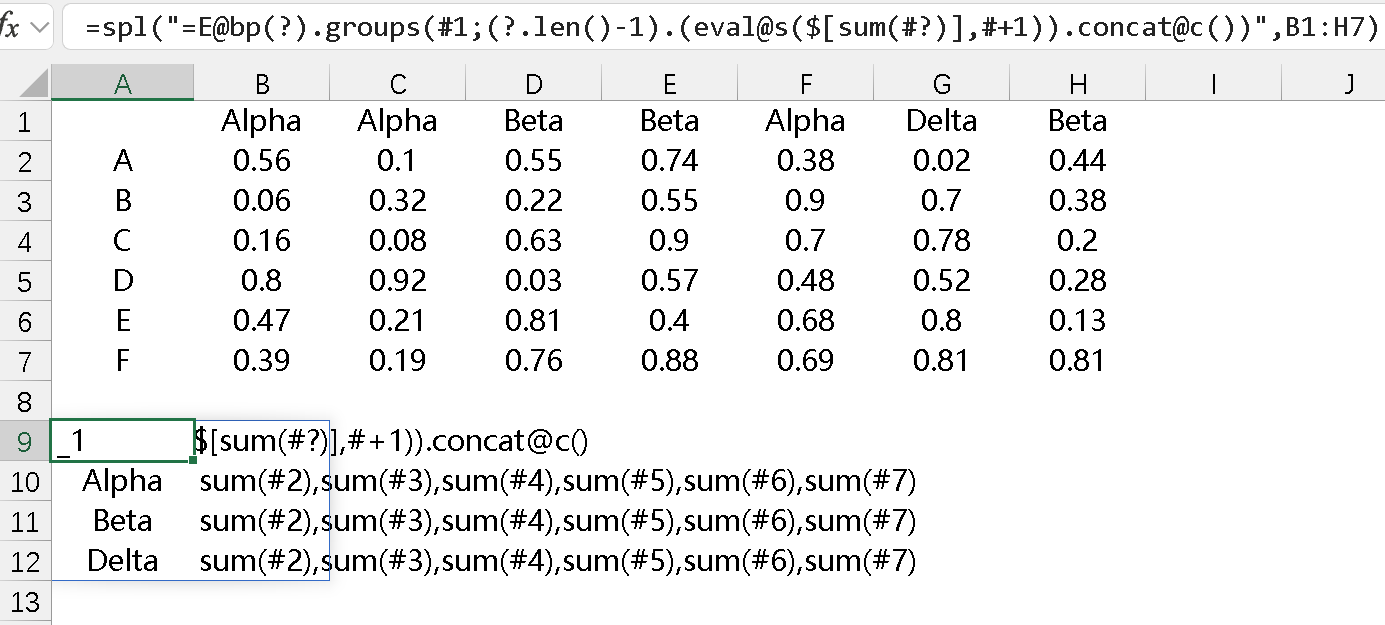Click the Alpha label in cell A10
Viewport: 1385px width, 625px height.
coord(123,482)
